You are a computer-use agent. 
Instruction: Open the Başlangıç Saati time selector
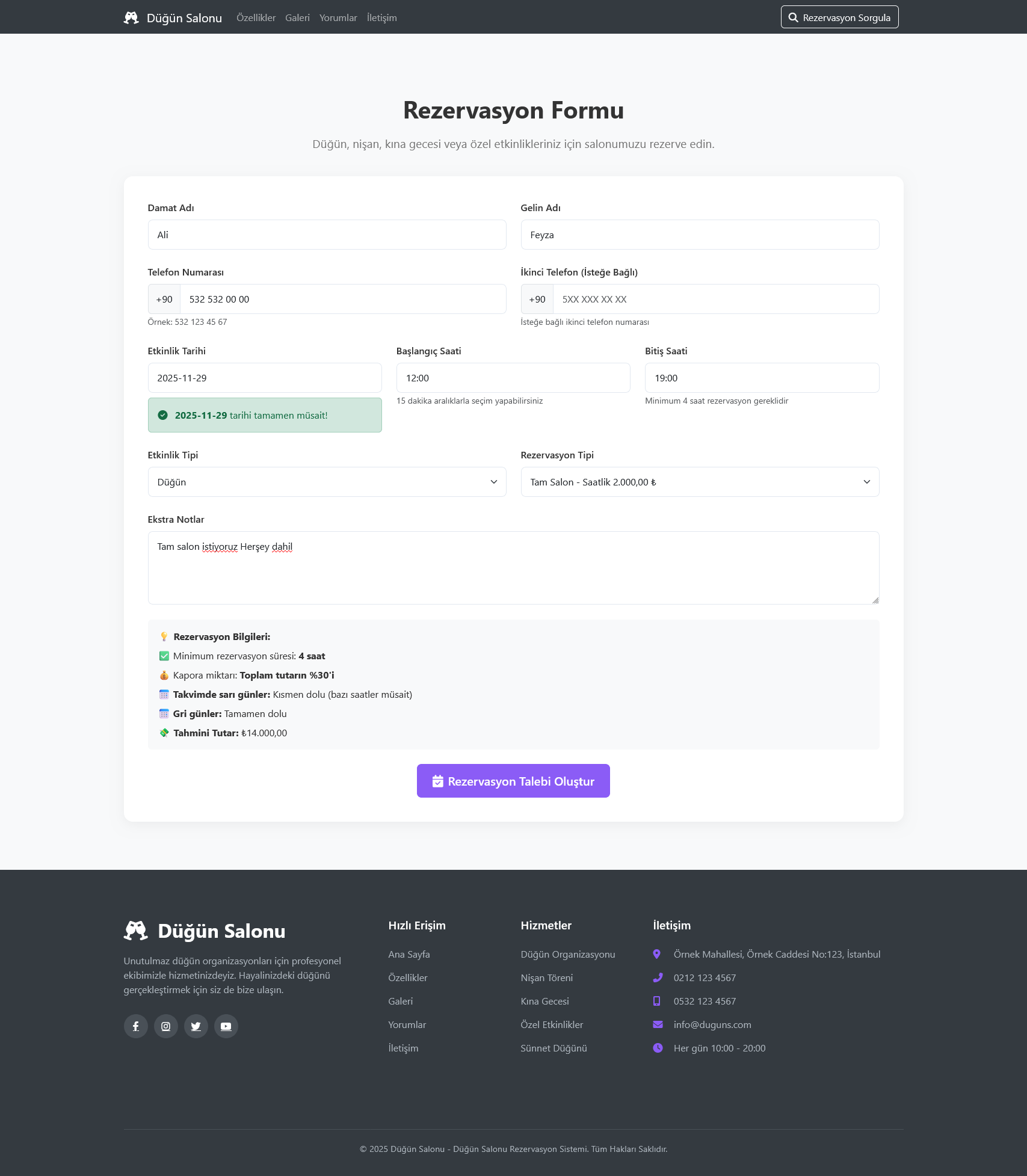513,378
